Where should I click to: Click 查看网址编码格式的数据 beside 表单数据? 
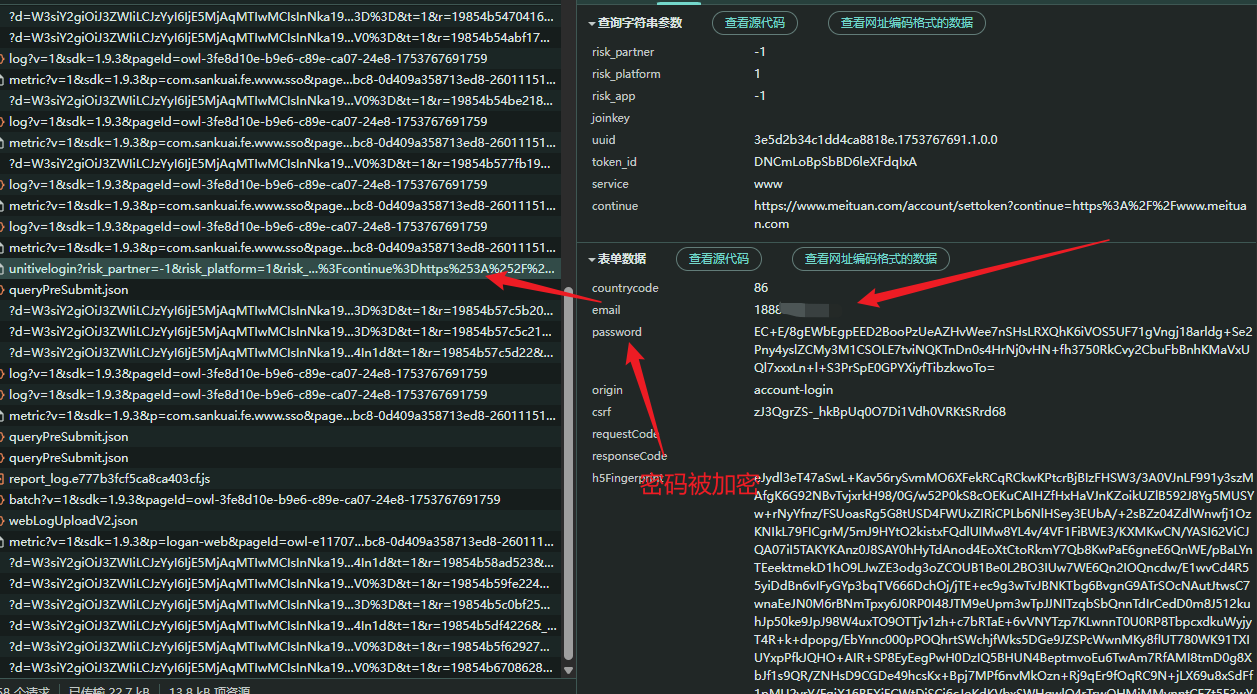click(871, 259)
